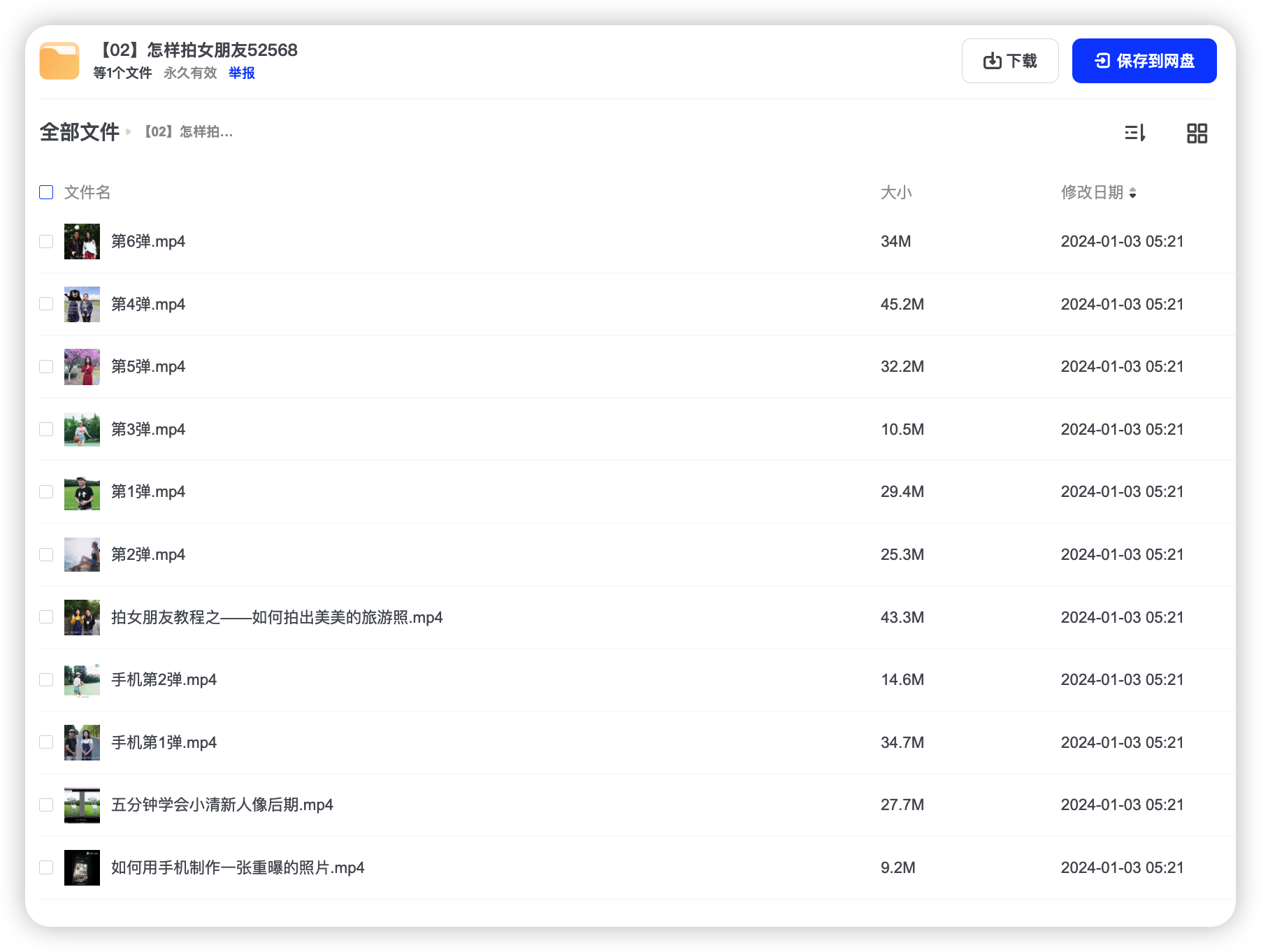The image size is (1261, 952).
Task: Open thumbnail of 手机第1弹.mp4
Action: point(82,742)
